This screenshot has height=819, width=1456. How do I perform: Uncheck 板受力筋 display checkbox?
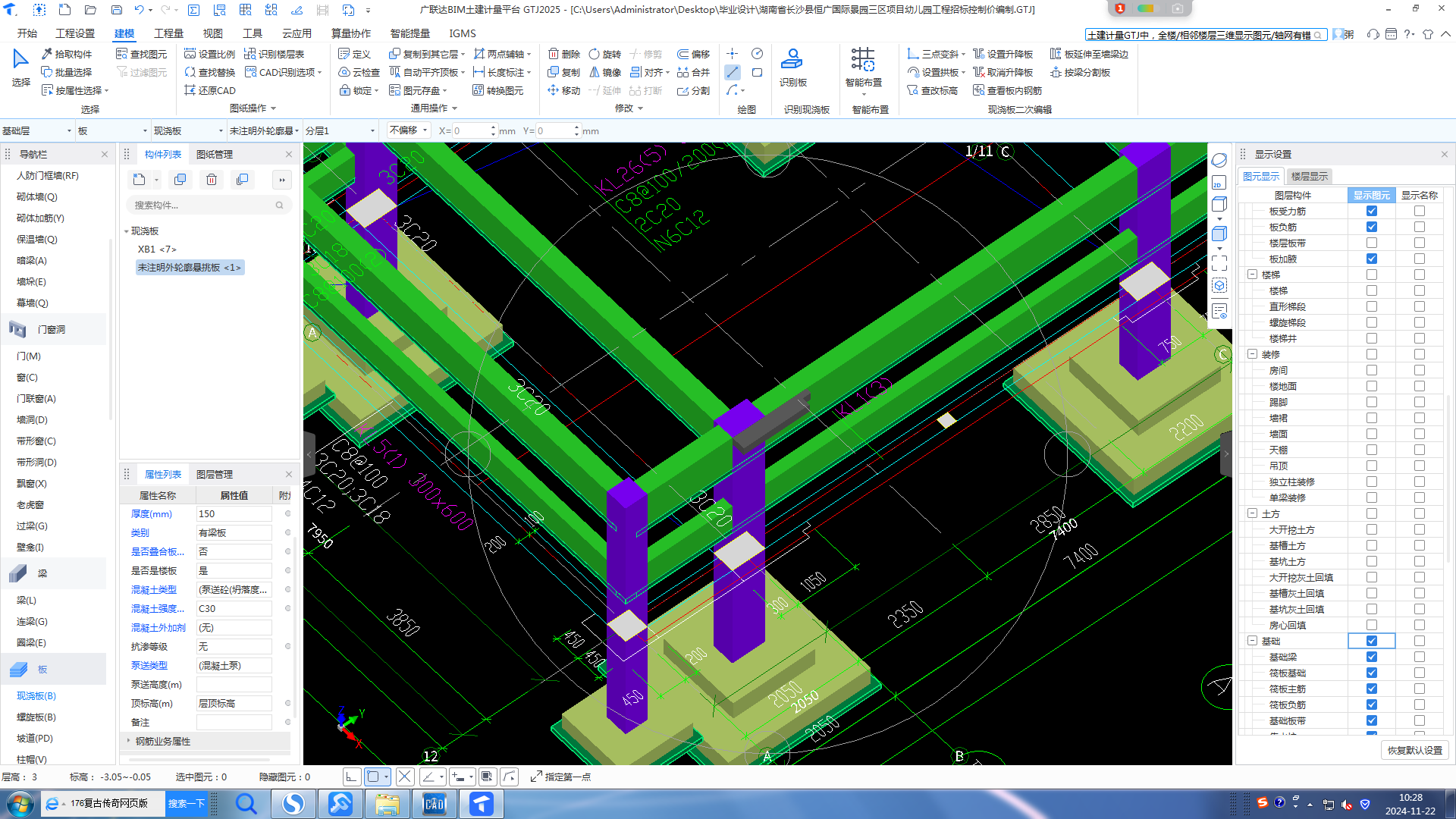[x=1371, y=211]
